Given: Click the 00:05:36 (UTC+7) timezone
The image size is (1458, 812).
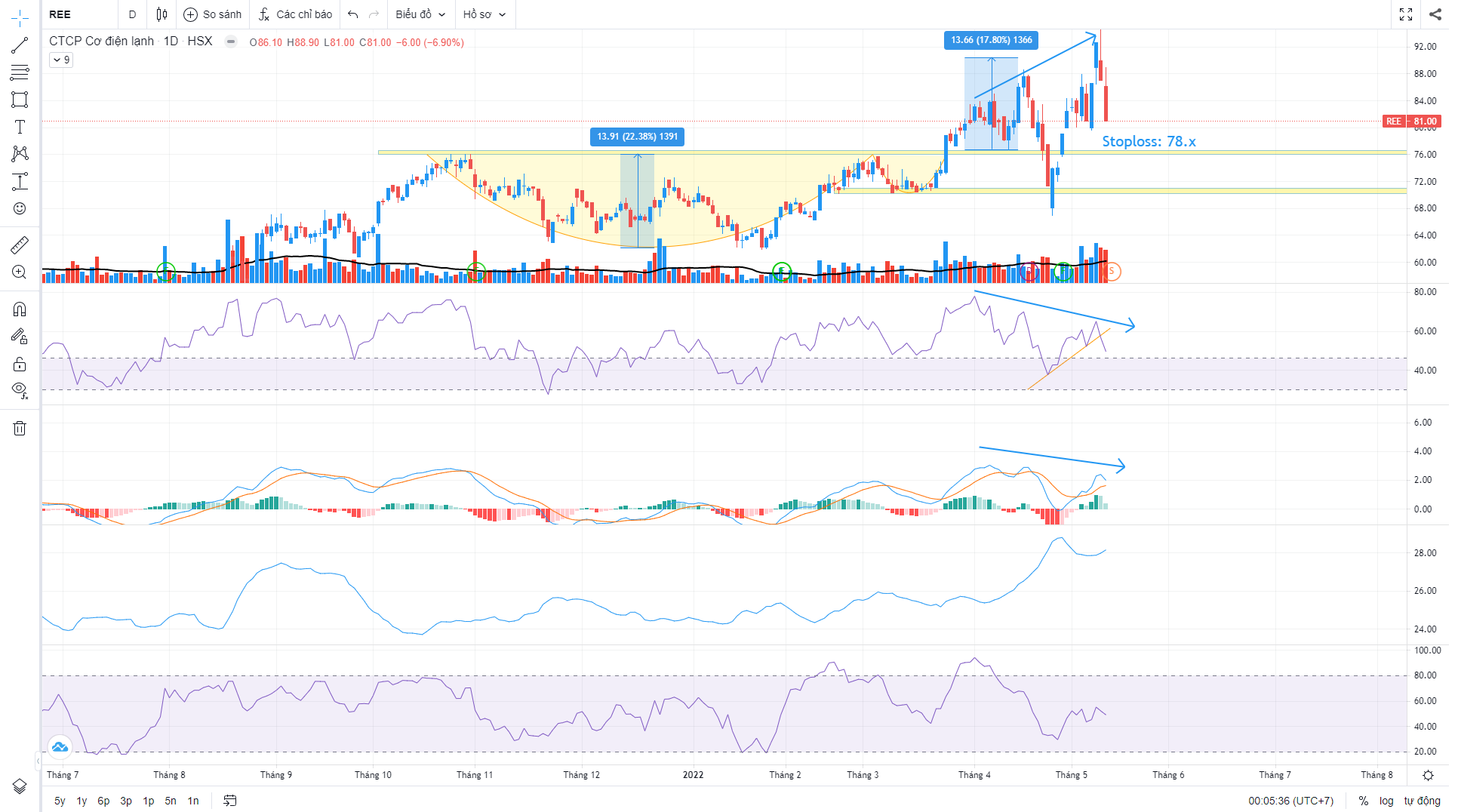Looking at the screenshot, I should click(x=1290, y=801).
